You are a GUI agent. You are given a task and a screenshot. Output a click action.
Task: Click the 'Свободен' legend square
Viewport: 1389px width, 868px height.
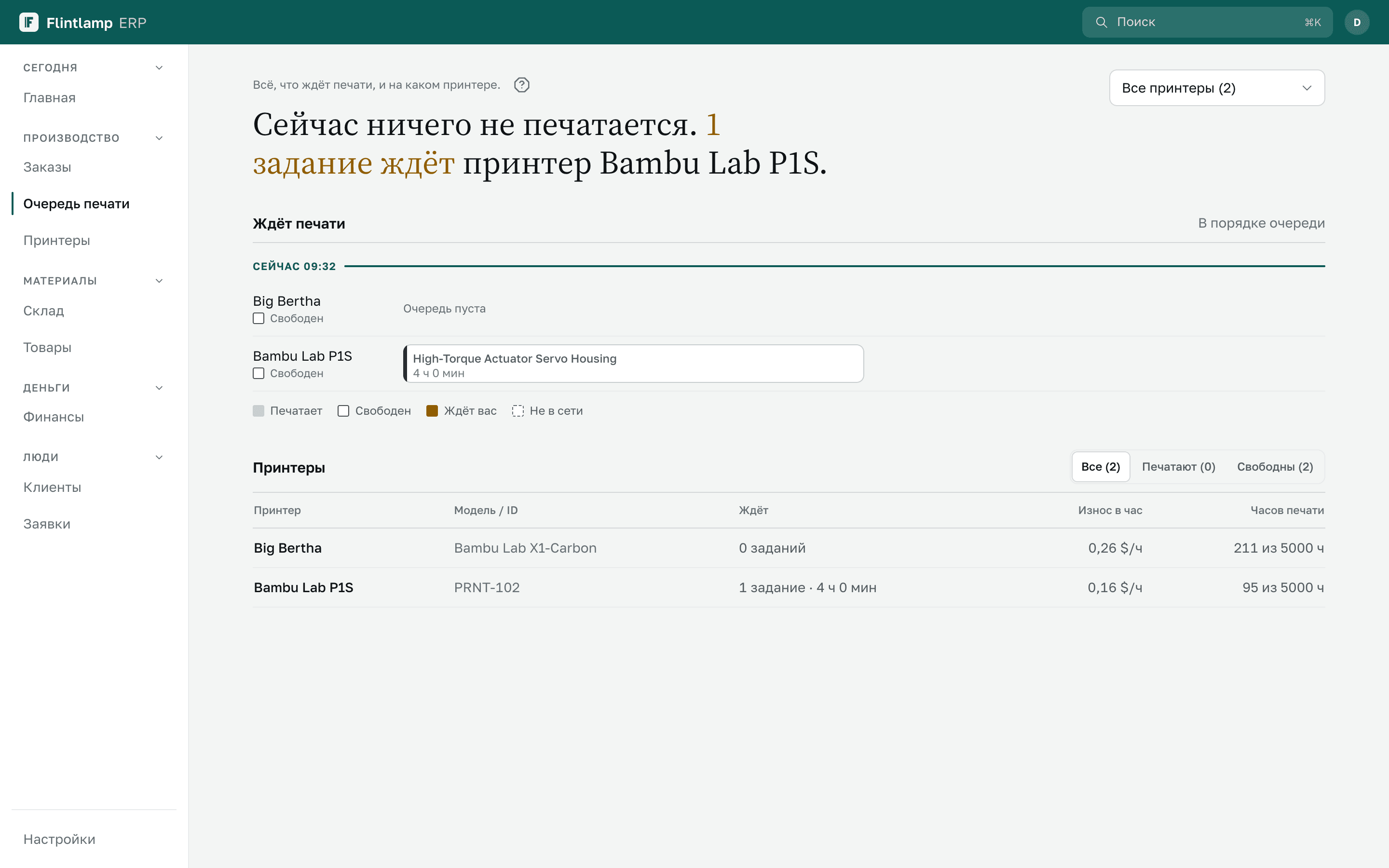click(343, 411)
